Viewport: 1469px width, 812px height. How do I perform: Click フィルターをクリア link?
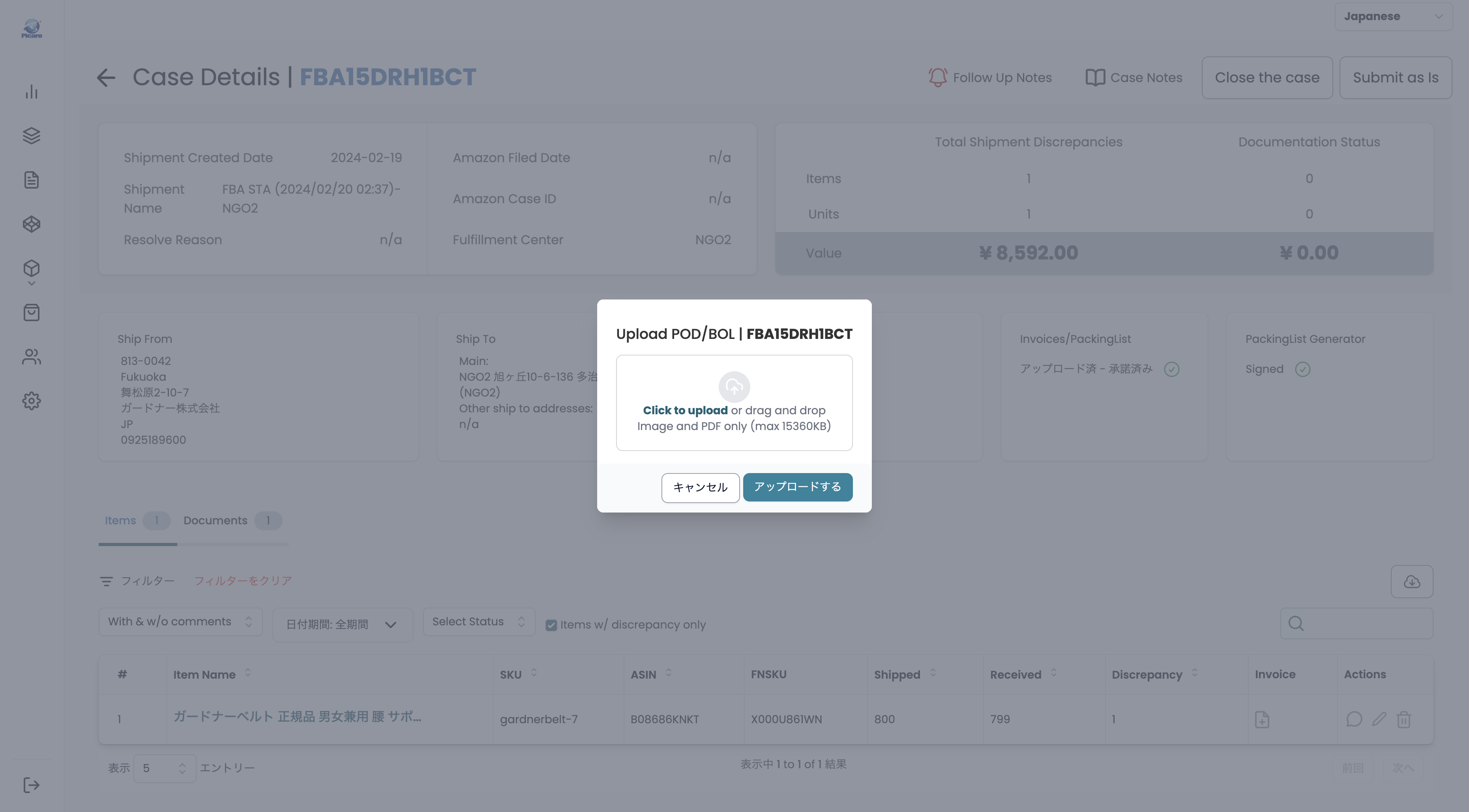coord(243,581)
